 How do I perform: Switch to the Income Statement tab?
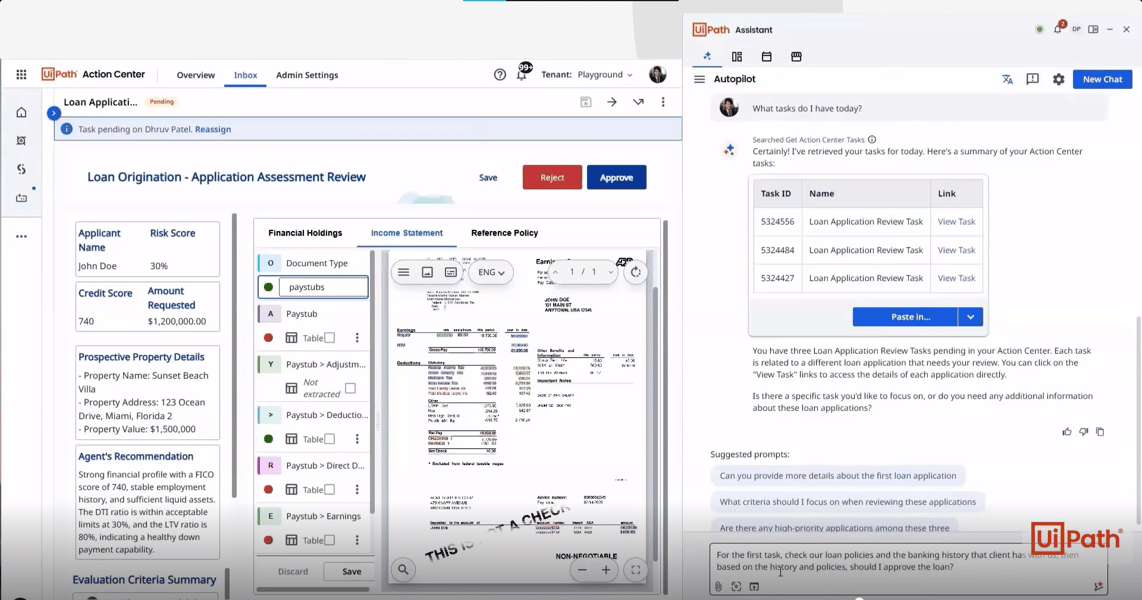(406, 233)
